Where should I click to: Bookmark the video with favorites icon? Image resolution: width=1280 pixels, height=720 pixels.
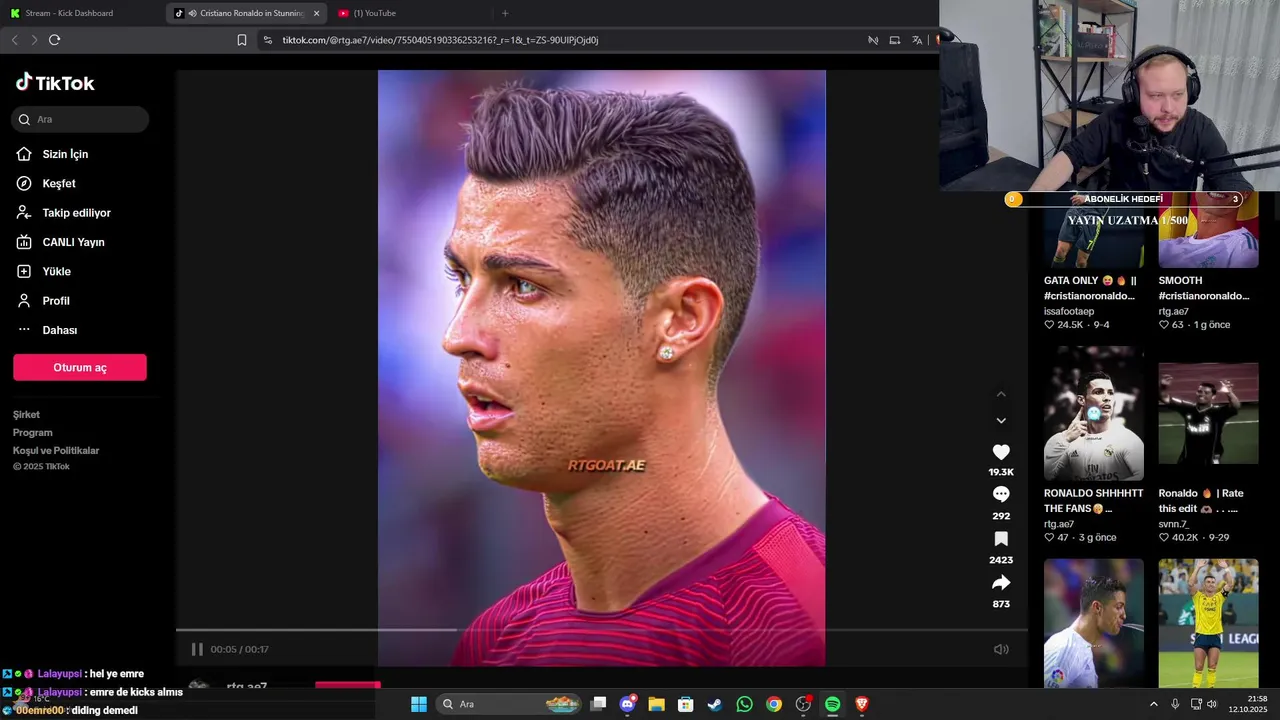pos(1001,539)
